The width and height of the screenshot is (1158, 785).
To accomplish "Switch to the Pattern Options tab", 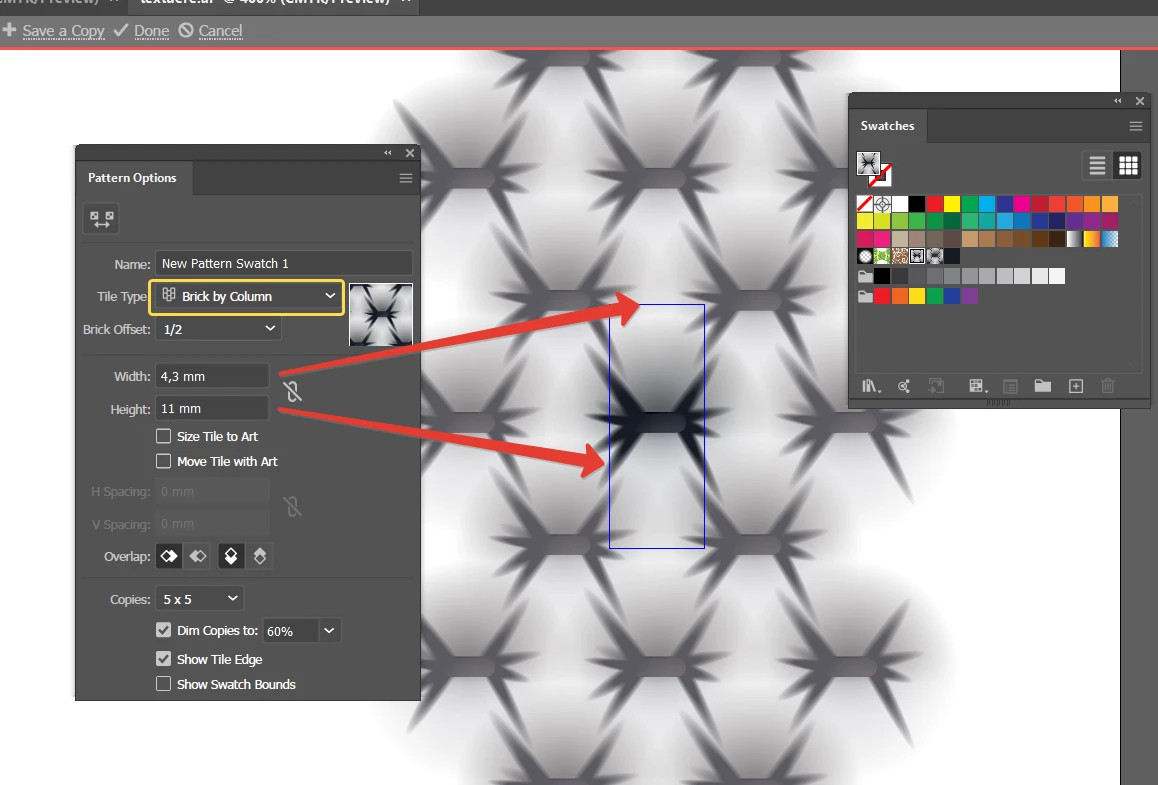I will (132, 178).
